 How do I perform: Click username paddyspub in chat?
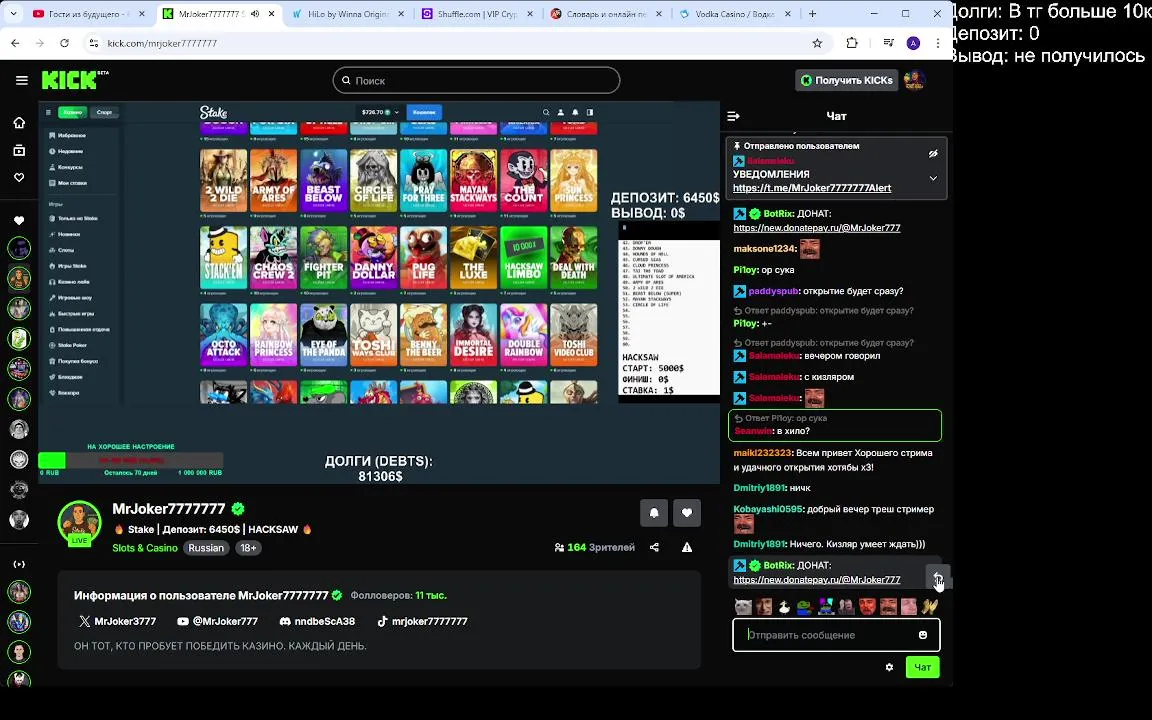pyautogui.click(x=773, y=291)
